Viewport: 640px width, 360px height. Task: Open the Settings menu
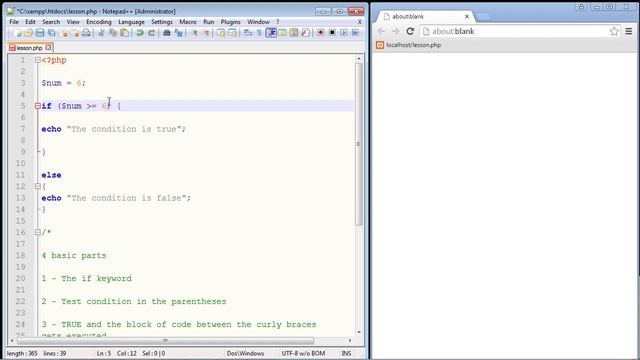click(x=162, y=22)
